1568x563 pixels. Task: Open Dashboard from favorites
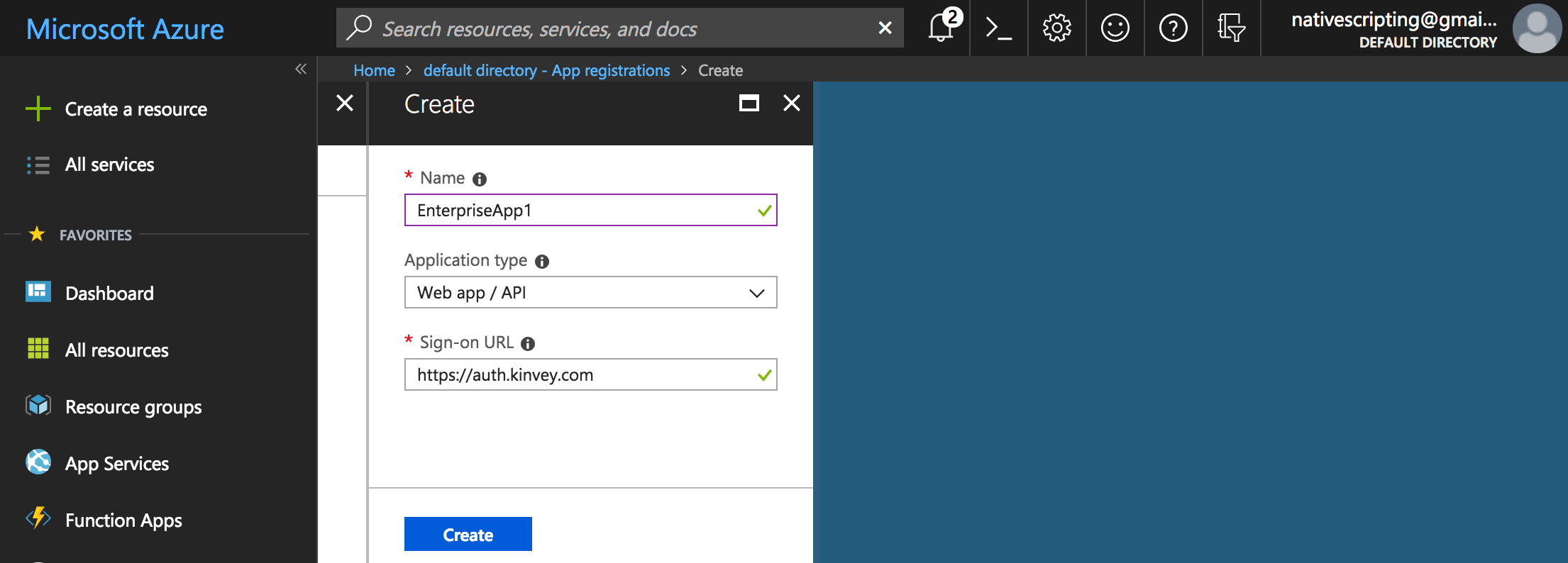coord(109,294)
